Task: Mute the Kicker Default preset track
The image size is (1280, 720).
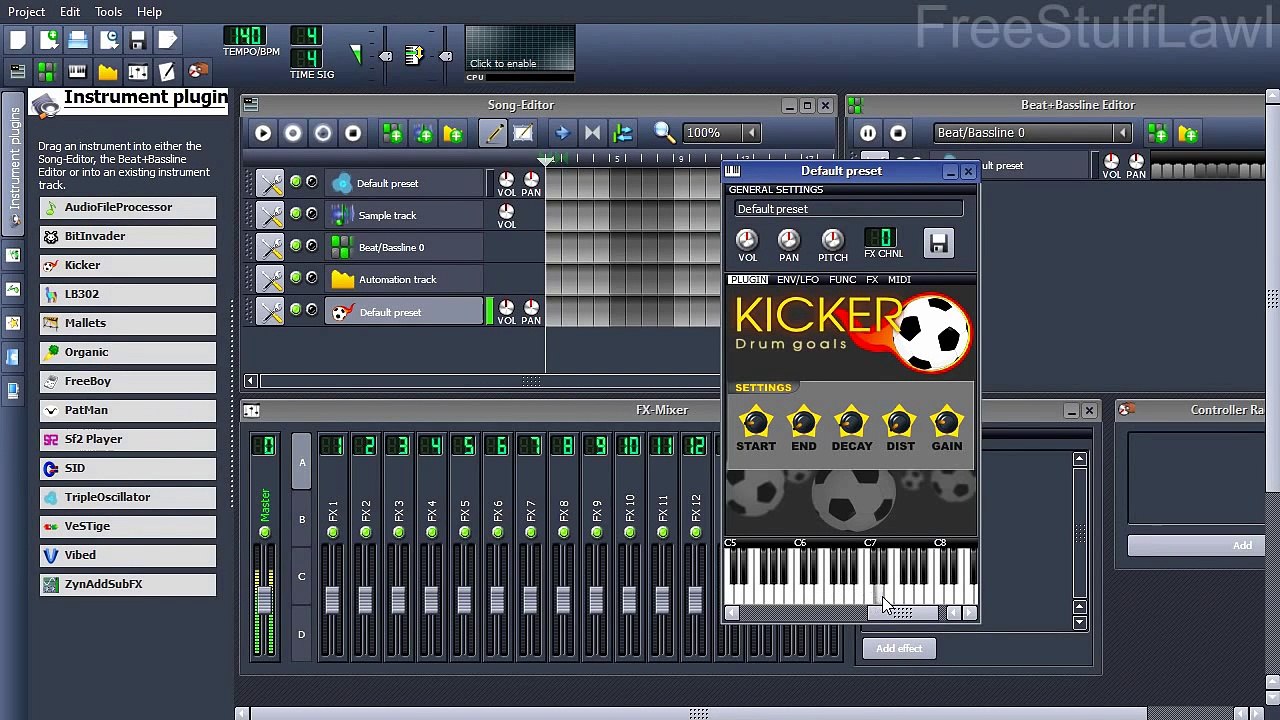Action: [x=295, y=310]
